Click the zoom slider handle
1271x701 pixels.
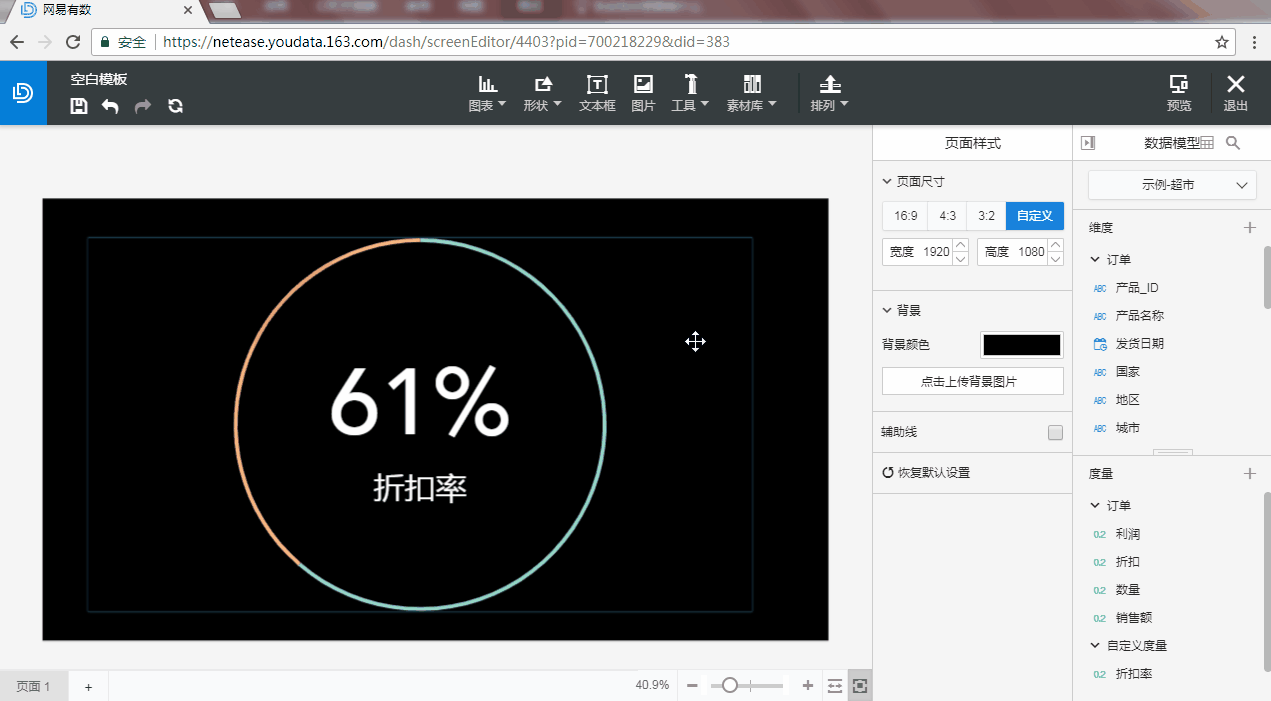tap(730, 686)
